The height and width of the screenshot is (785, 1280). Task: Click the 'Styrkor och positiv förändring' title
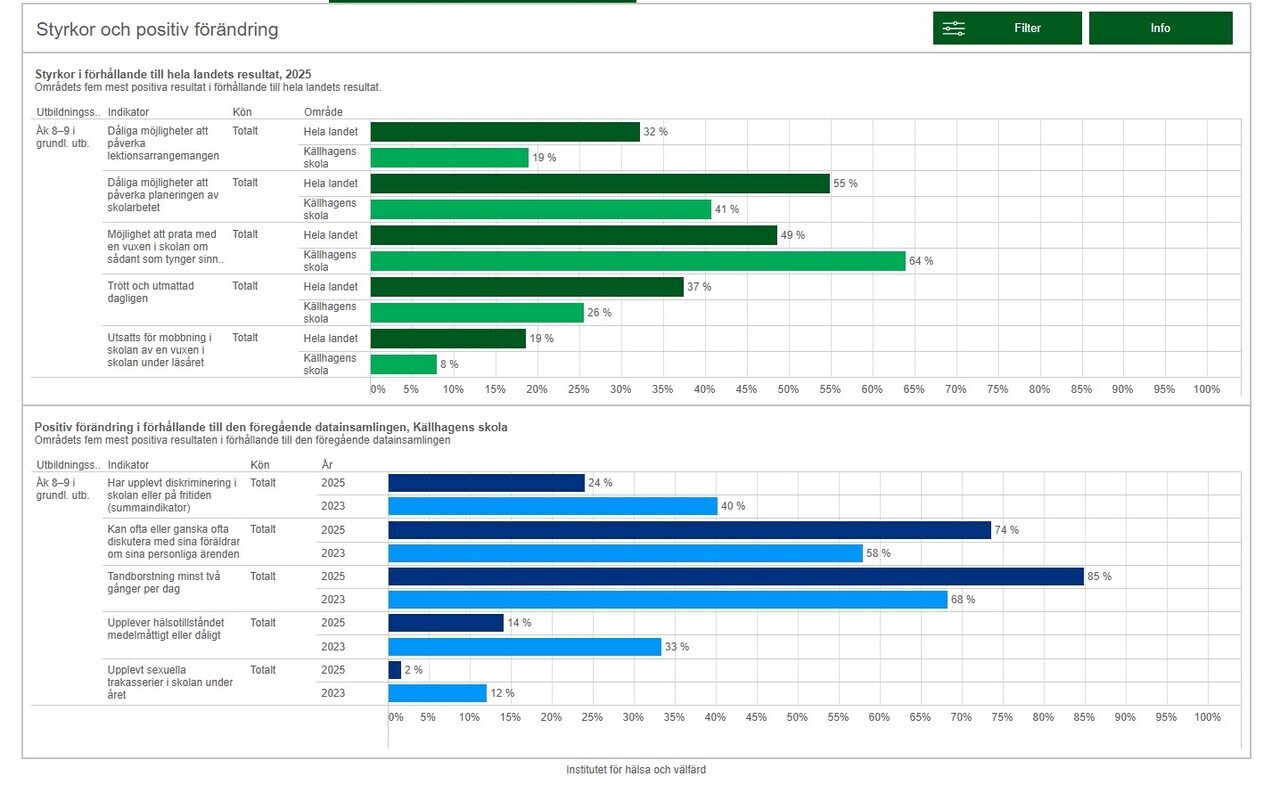pos(157,30)
